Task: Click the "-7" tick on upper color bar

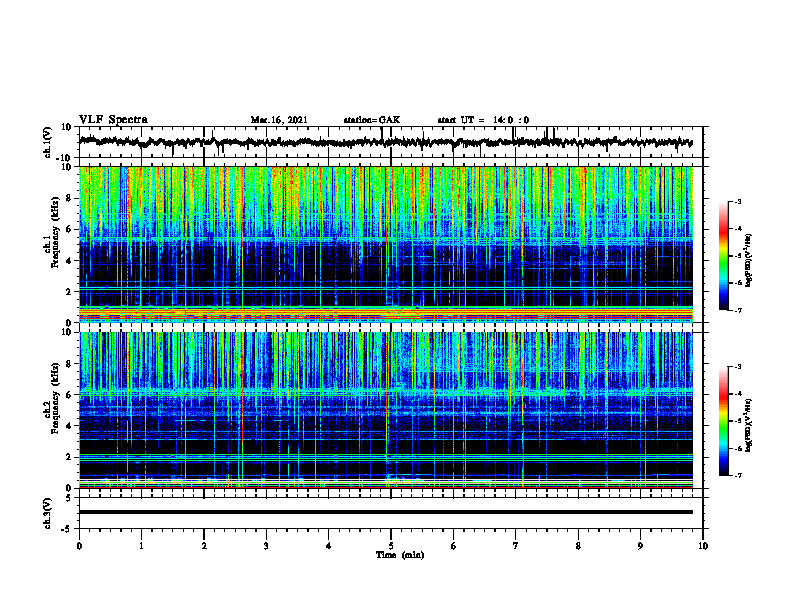Action: 738,310
